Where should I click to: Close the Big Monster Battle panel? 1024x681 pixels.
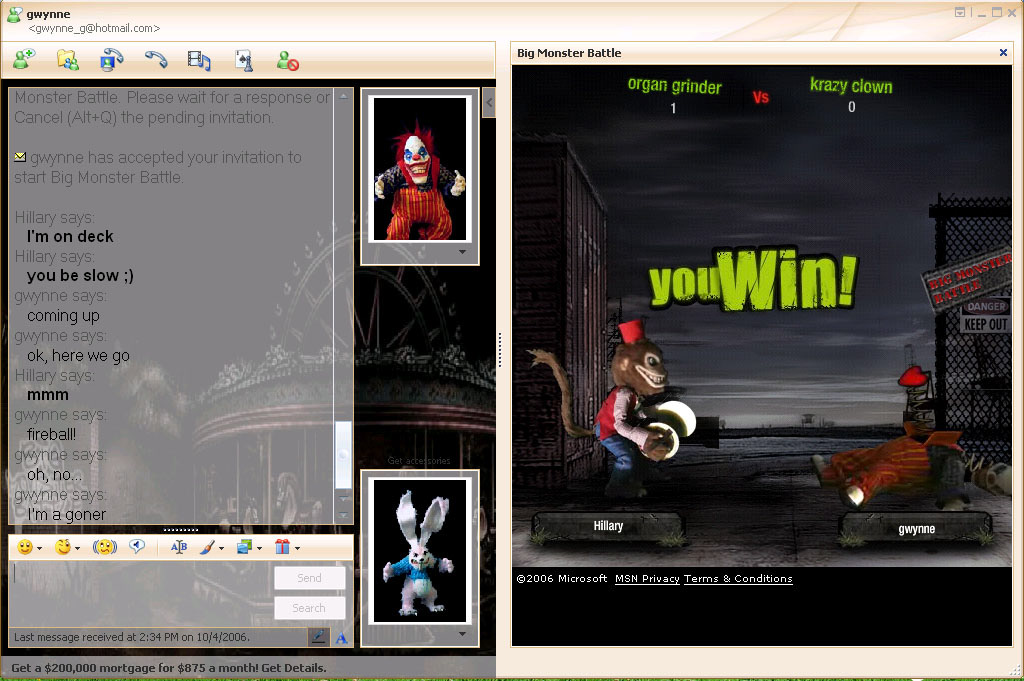click(x=1003, y=52)
